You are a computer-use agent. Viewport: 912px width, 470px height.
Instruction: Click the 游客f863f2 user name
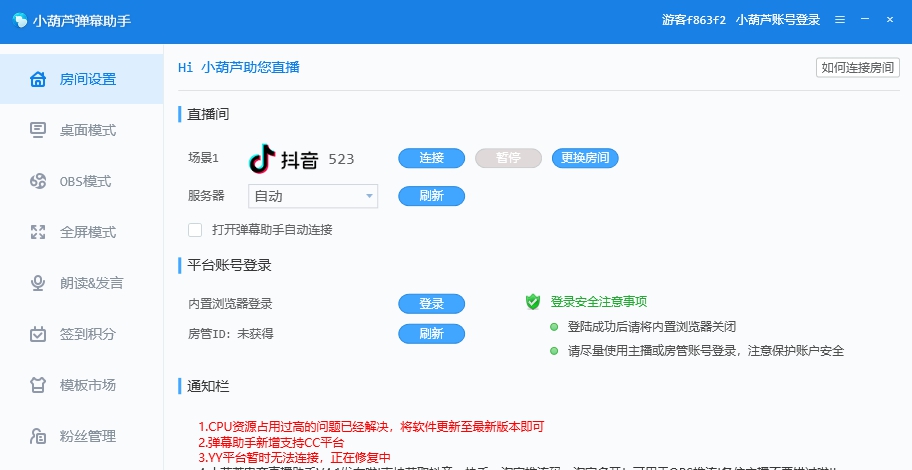point(694,20)
